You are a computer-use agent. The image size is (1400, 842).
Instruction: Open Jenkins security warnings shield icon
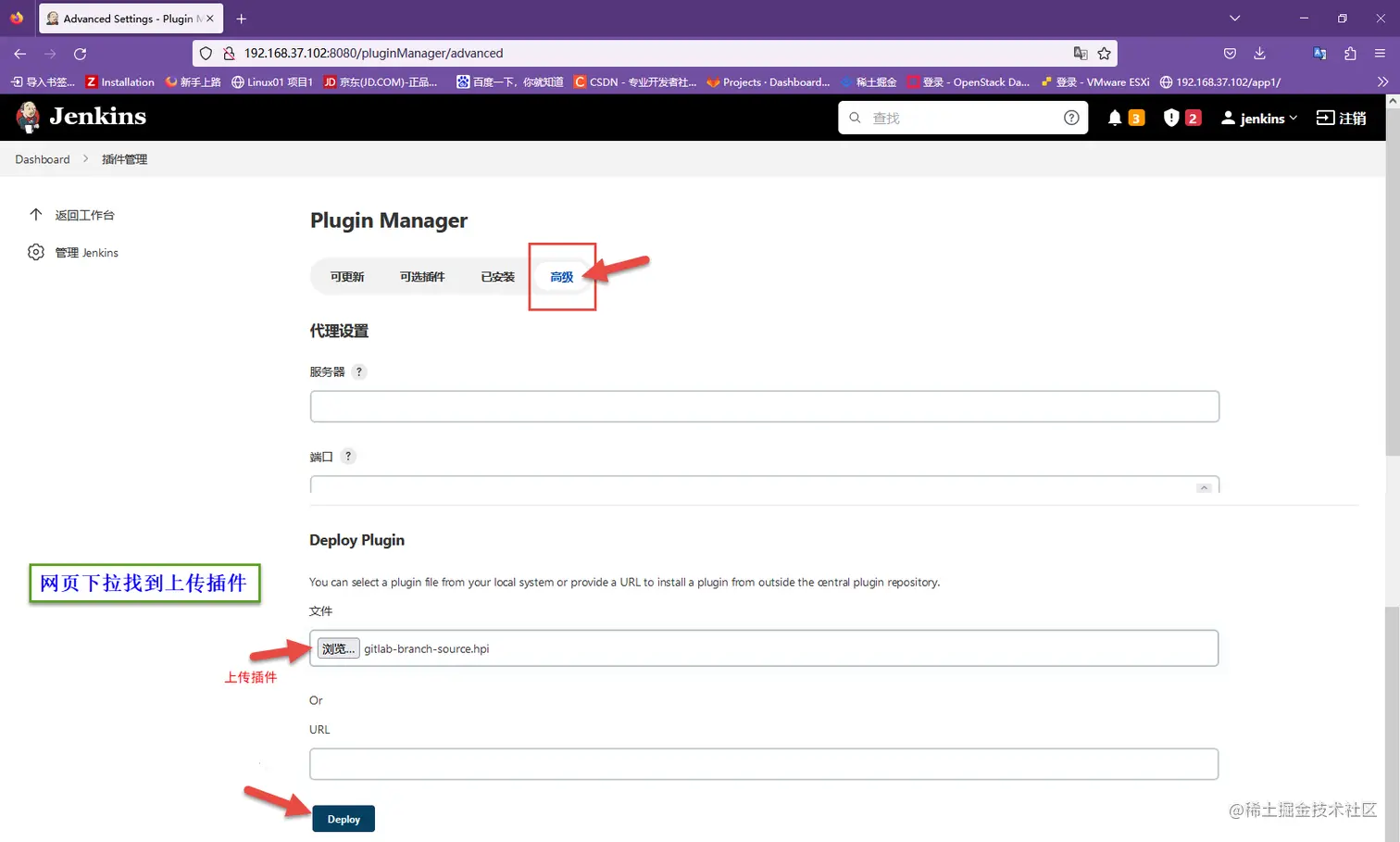[1171, 118]
